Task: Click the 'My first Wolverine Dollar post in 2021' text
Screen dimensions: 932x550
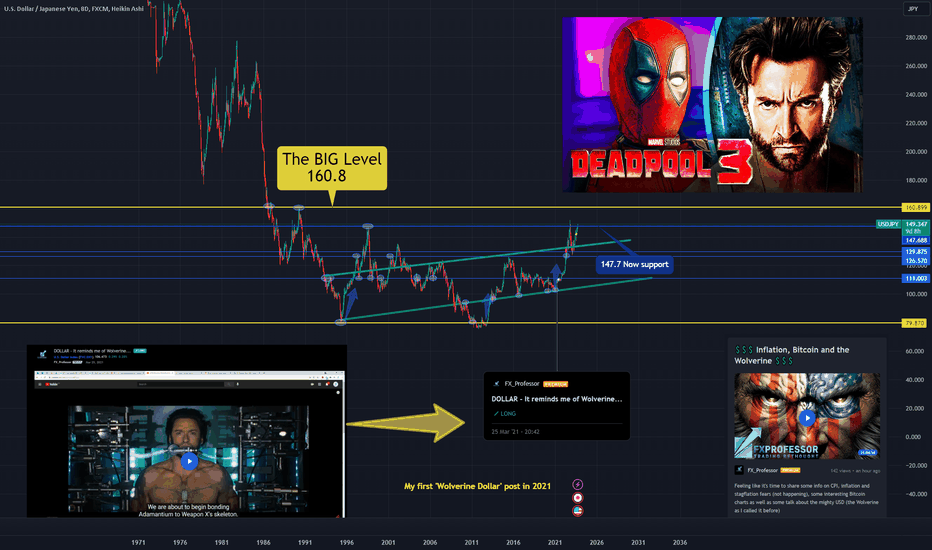Action: click(477, 486)
